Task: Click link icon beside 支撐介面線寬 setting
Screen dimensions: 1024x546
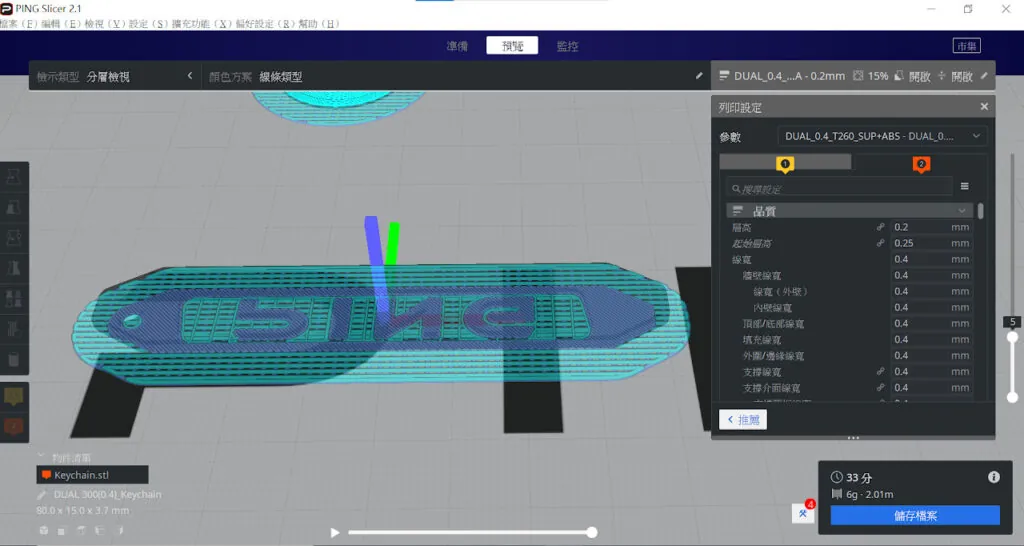Action: pyautogui.click(x=880, y=387)
